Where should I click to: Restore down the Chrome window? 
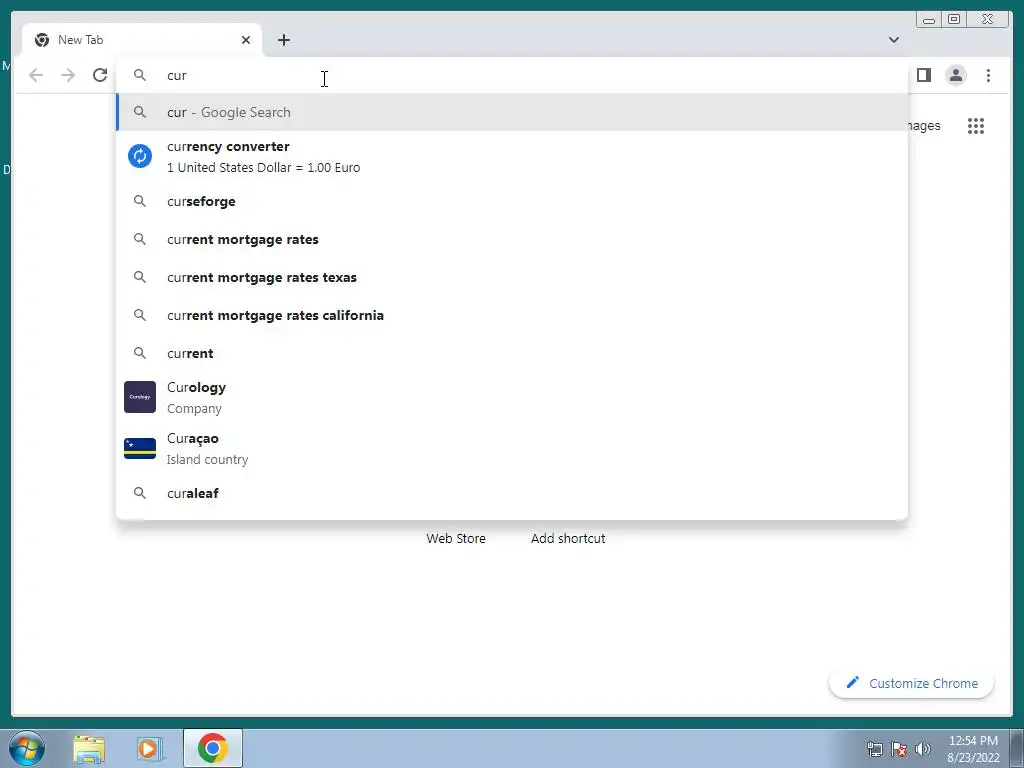pyautogui.click(x=953, y=20)
